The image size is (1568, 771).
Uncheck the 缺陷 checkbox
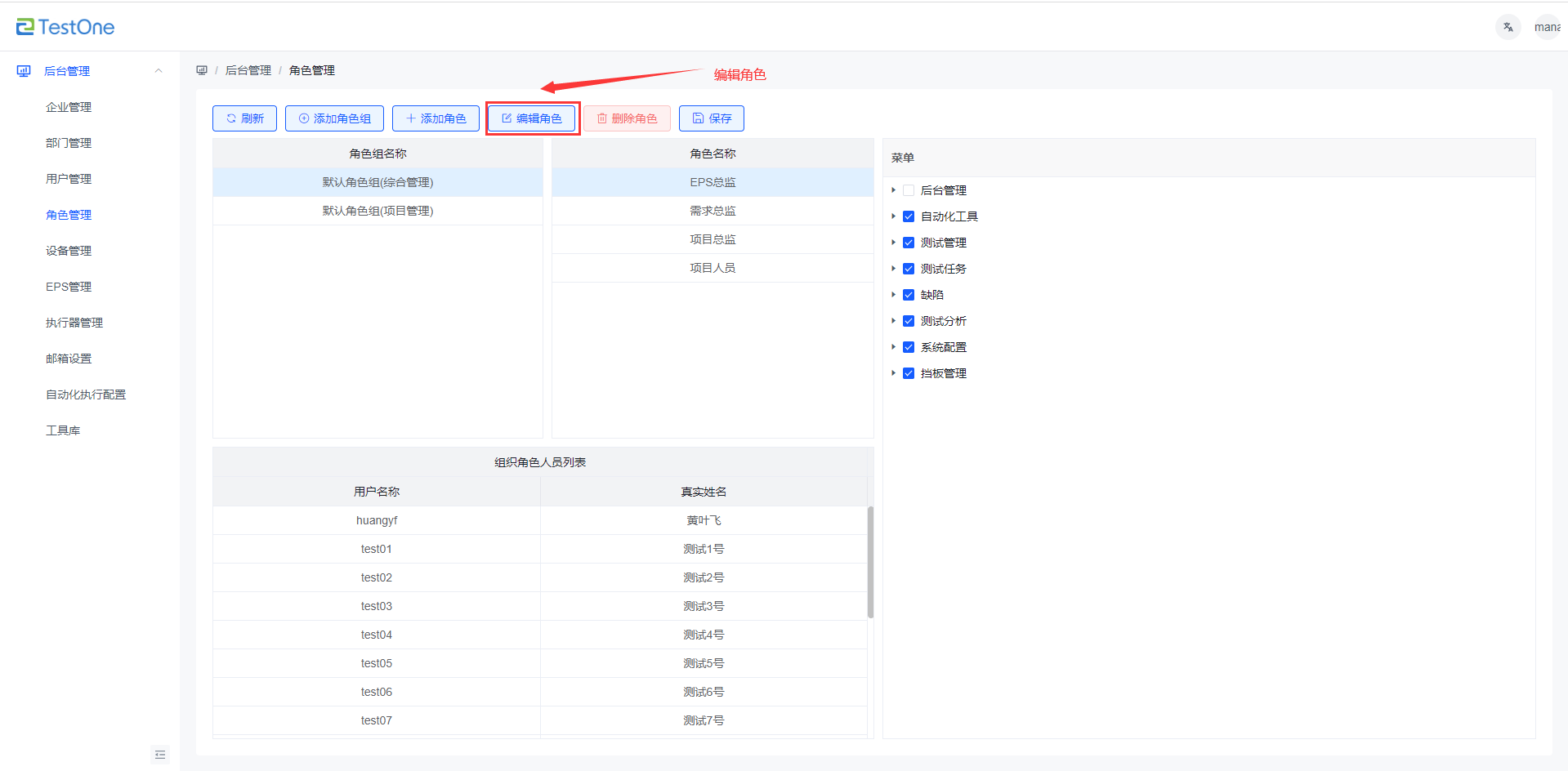(909, 295)
